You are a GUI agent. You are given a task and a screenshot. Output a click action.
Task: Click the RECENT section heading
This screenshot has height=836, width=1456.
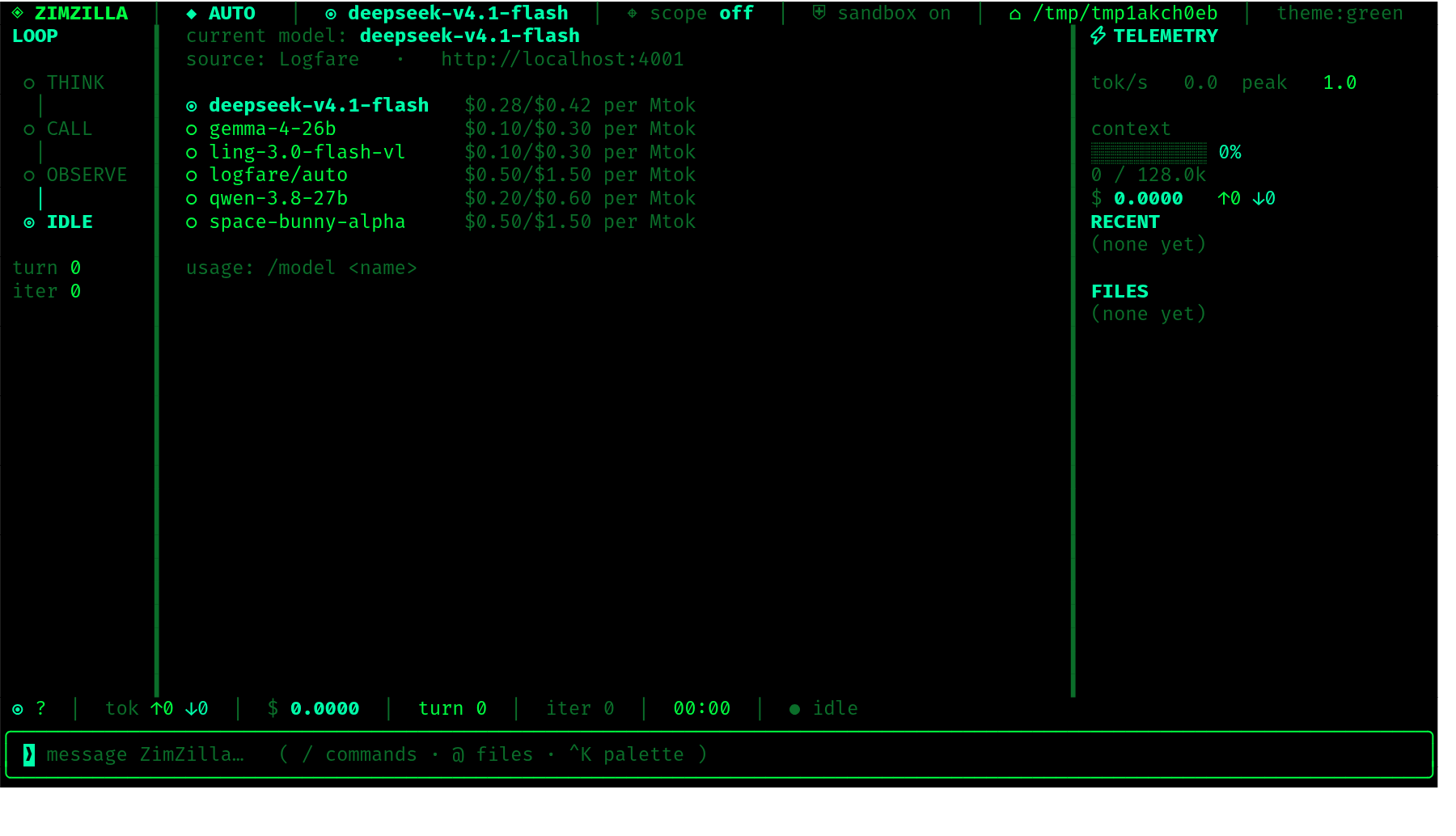coord(1125,222)
